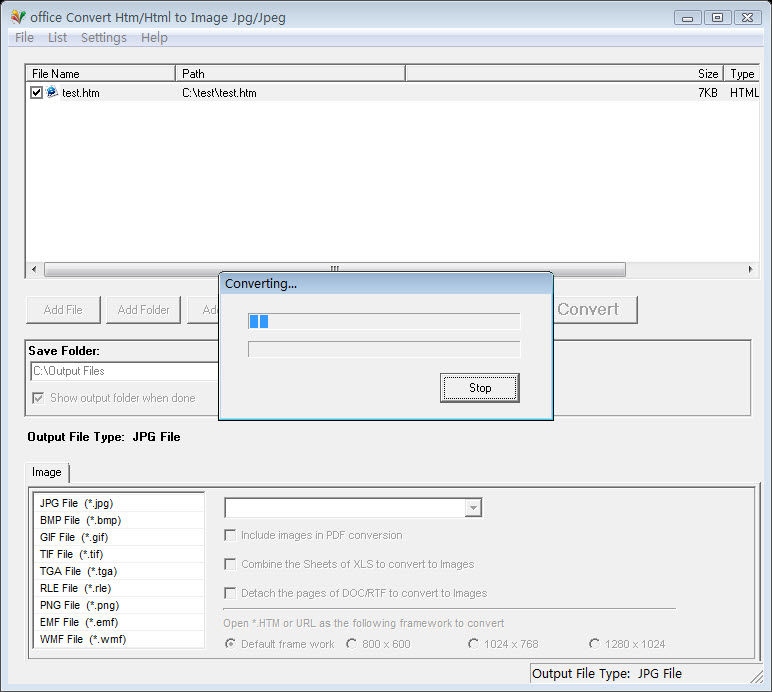Minimize the converter window
Screen dimensions: 772x692
(x=687, y=18)
